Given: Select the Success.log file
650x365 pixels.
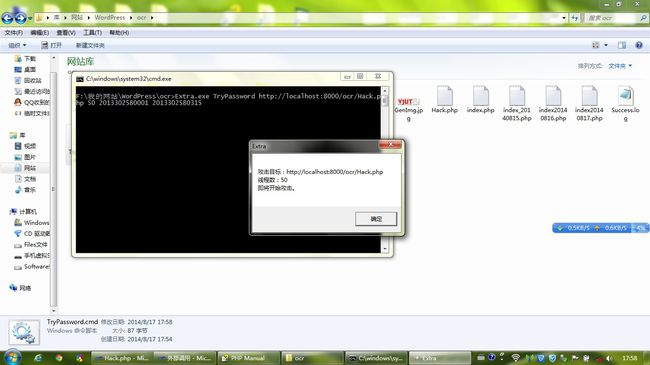Looking at the screenshot, I should coord(625,103).
